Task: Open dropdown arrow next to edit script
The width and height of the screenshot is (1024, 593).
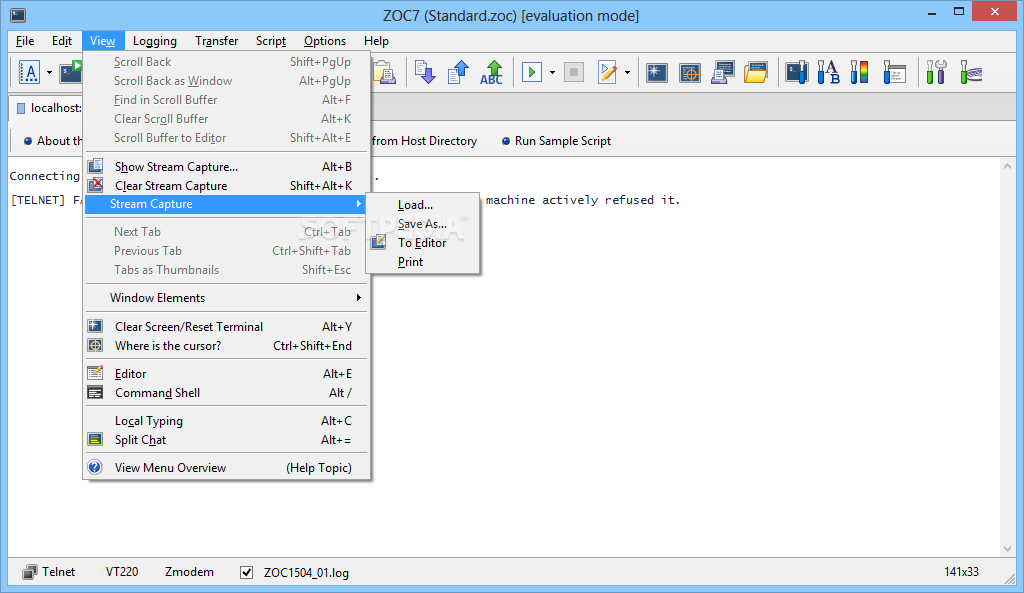Action: click(627, 72)
